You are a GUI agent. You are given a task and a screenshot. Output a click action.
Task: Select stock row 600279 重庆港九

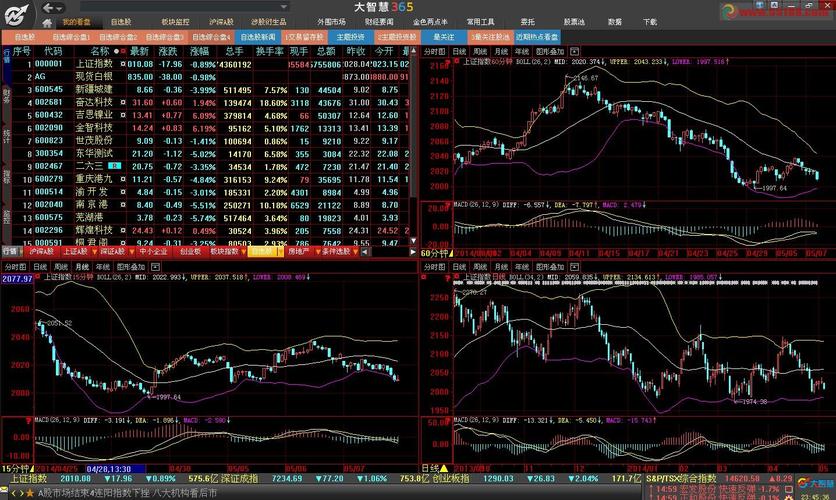(x=209, y=179)
